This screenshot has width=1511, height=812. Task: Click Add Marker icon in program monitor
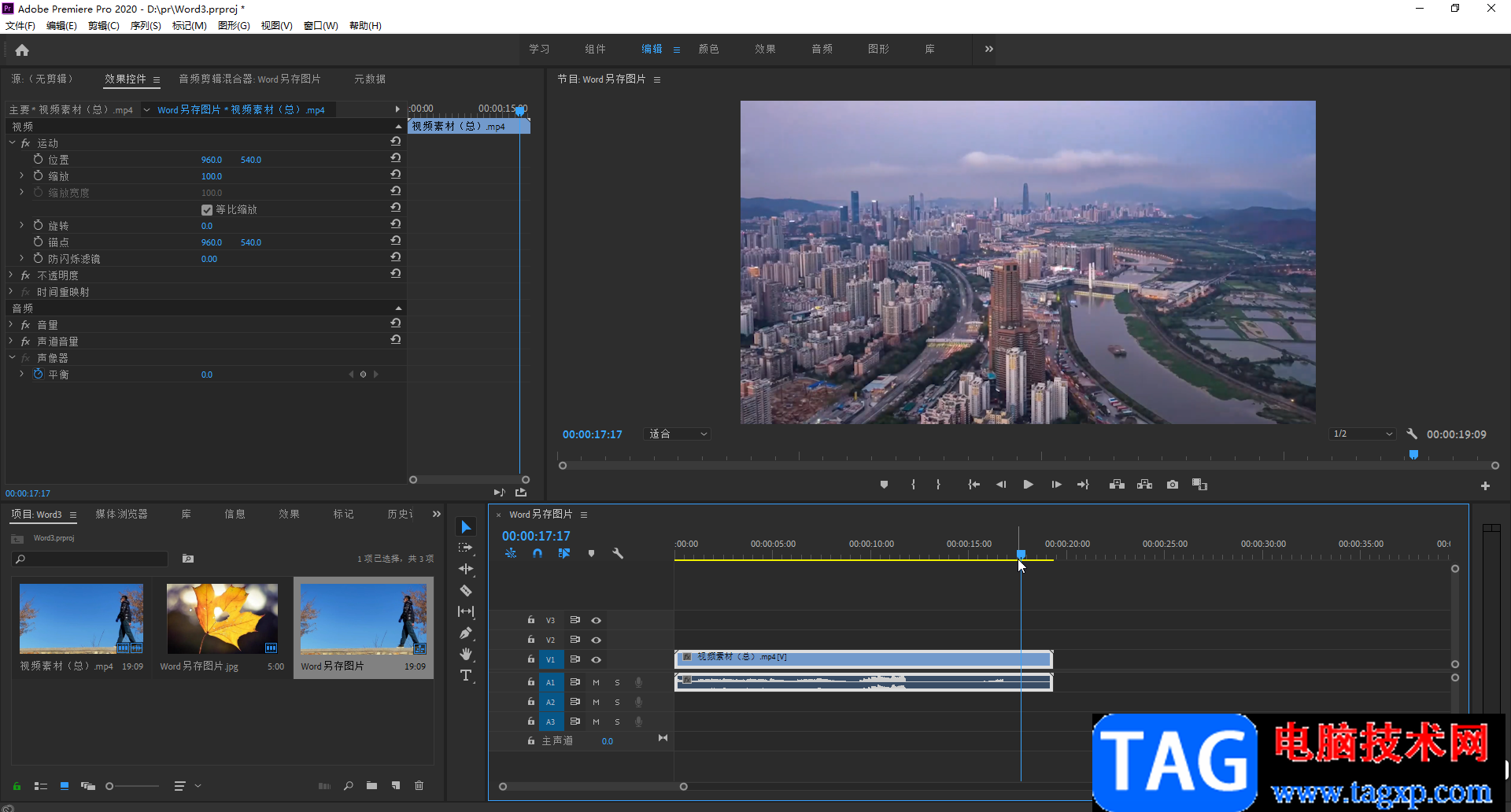click(884, 485)
